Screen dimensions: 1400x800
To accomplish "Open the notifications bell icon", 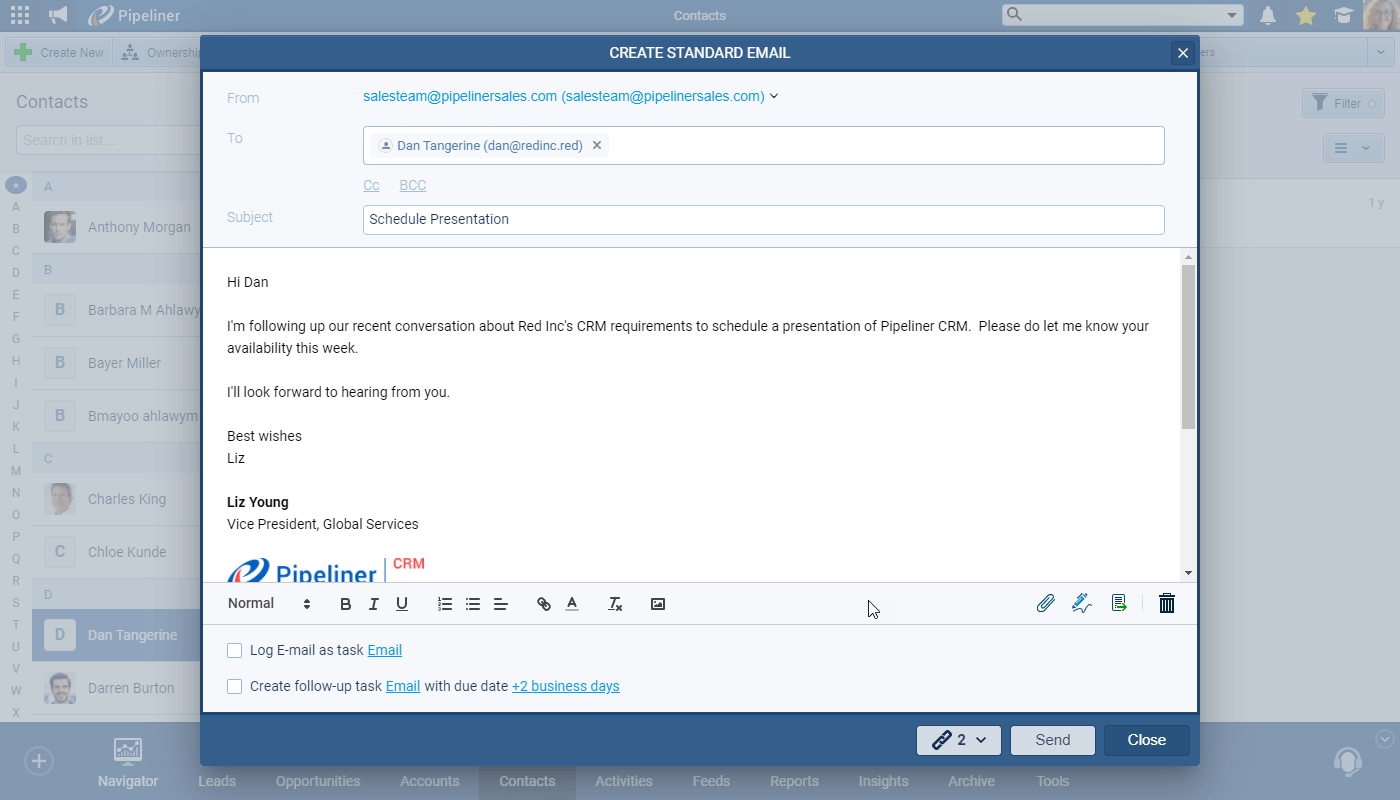I will point(1268,15).
